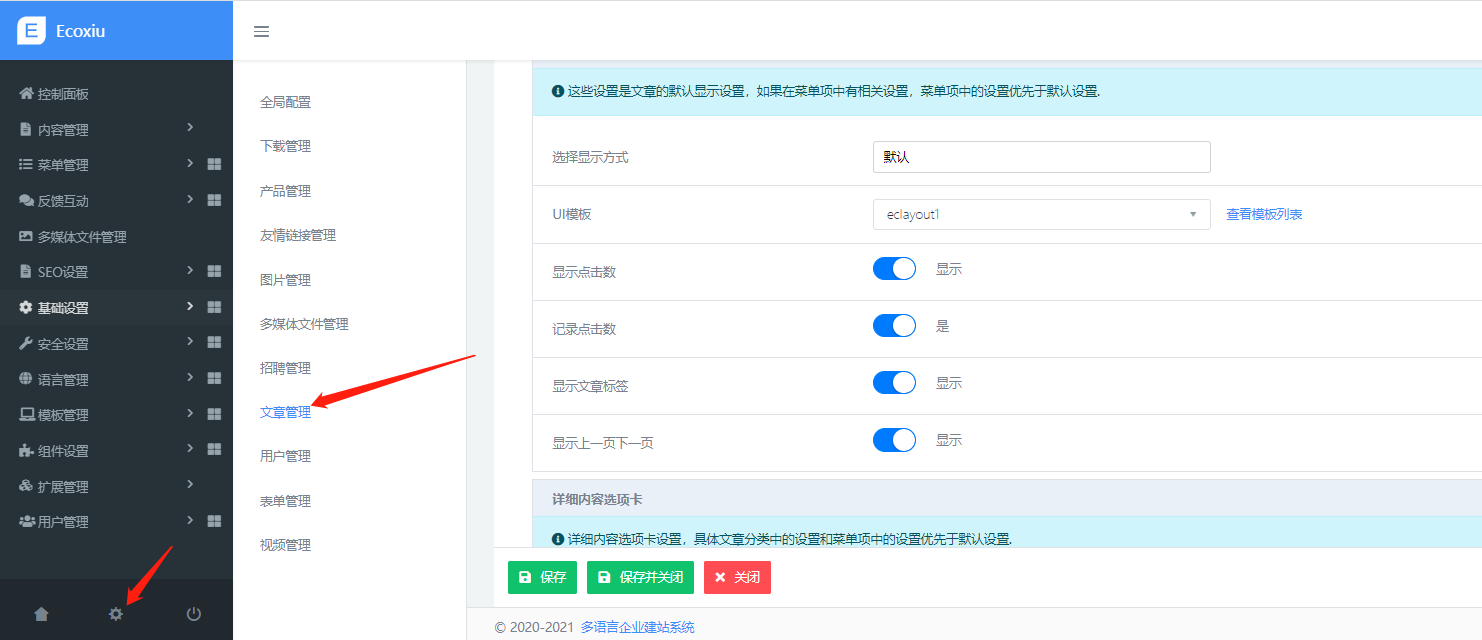Click the Ecoxiu logo icon
This screenshot has width=1482, height=640.
click(32, 30)
